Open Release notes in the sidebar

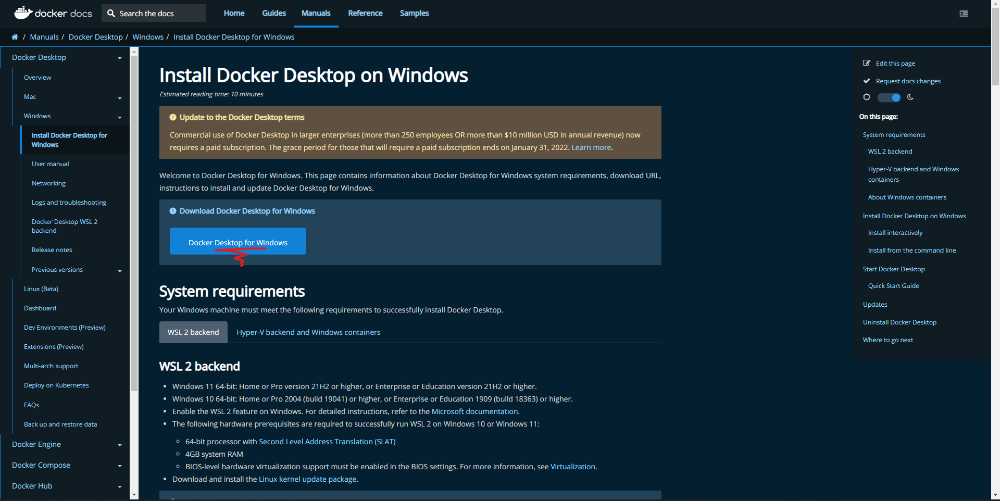[52, 250]
